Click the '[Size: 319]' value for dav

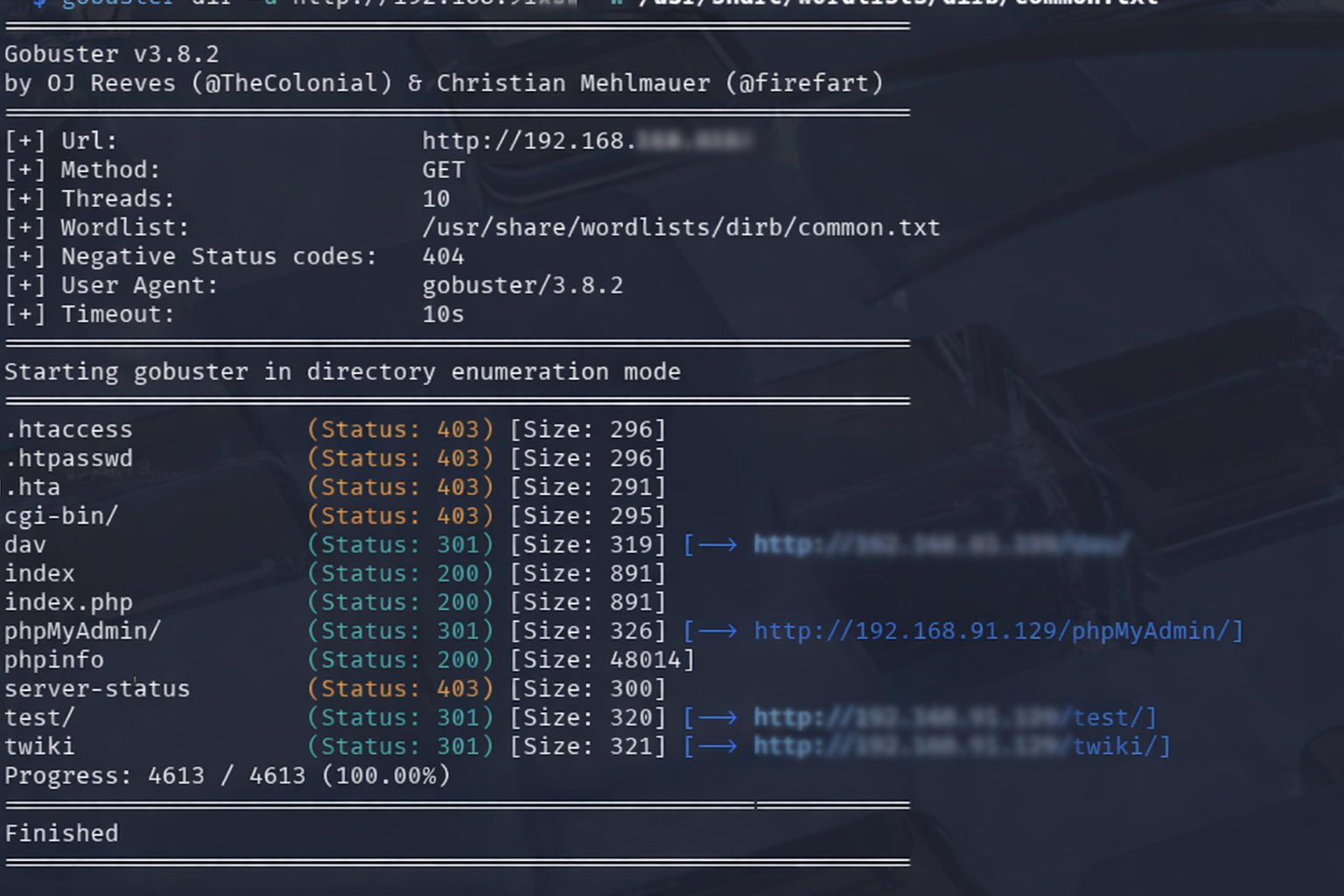pos(588,545)
